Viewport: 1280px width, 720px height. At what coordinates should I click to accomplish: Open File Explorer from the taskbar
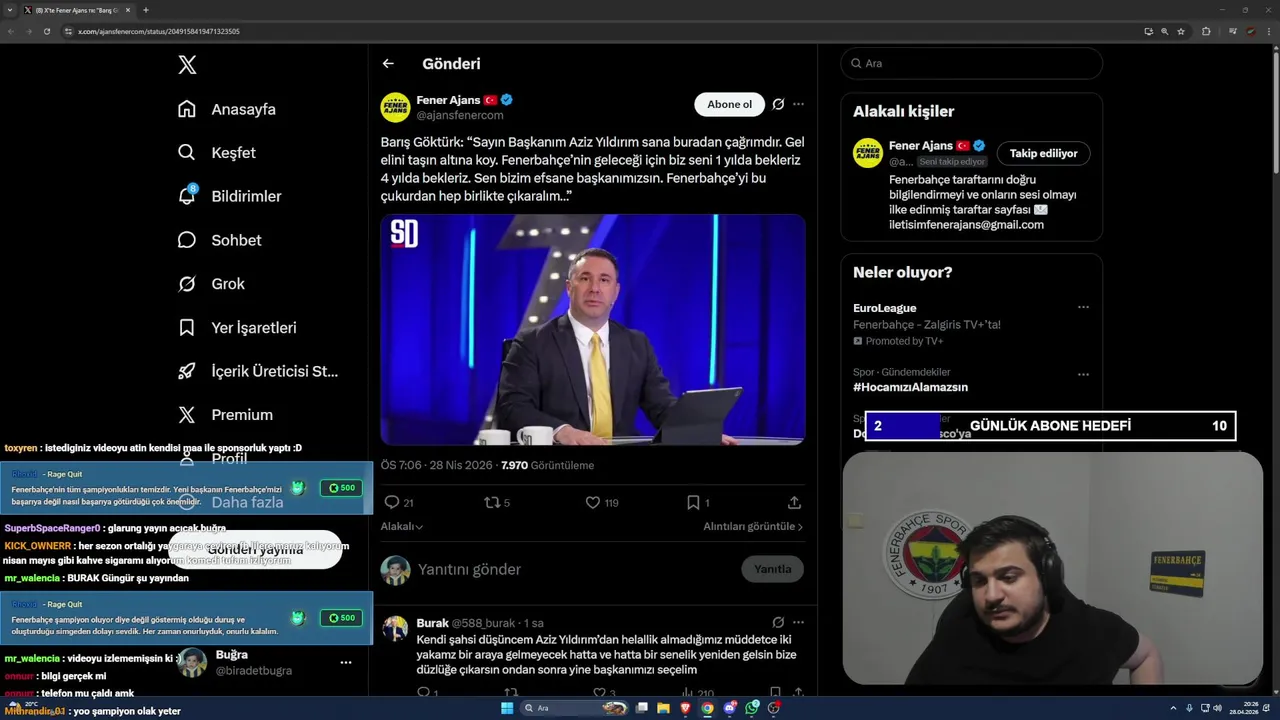point(663,708)
